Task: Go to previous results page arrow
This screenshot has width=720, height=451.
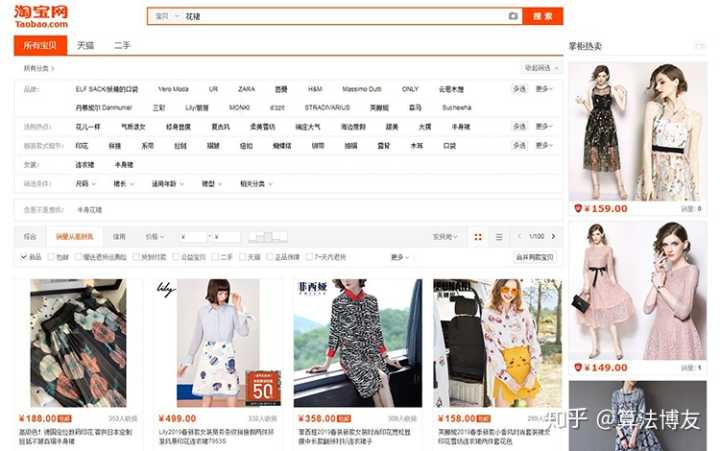Action: 521,237
